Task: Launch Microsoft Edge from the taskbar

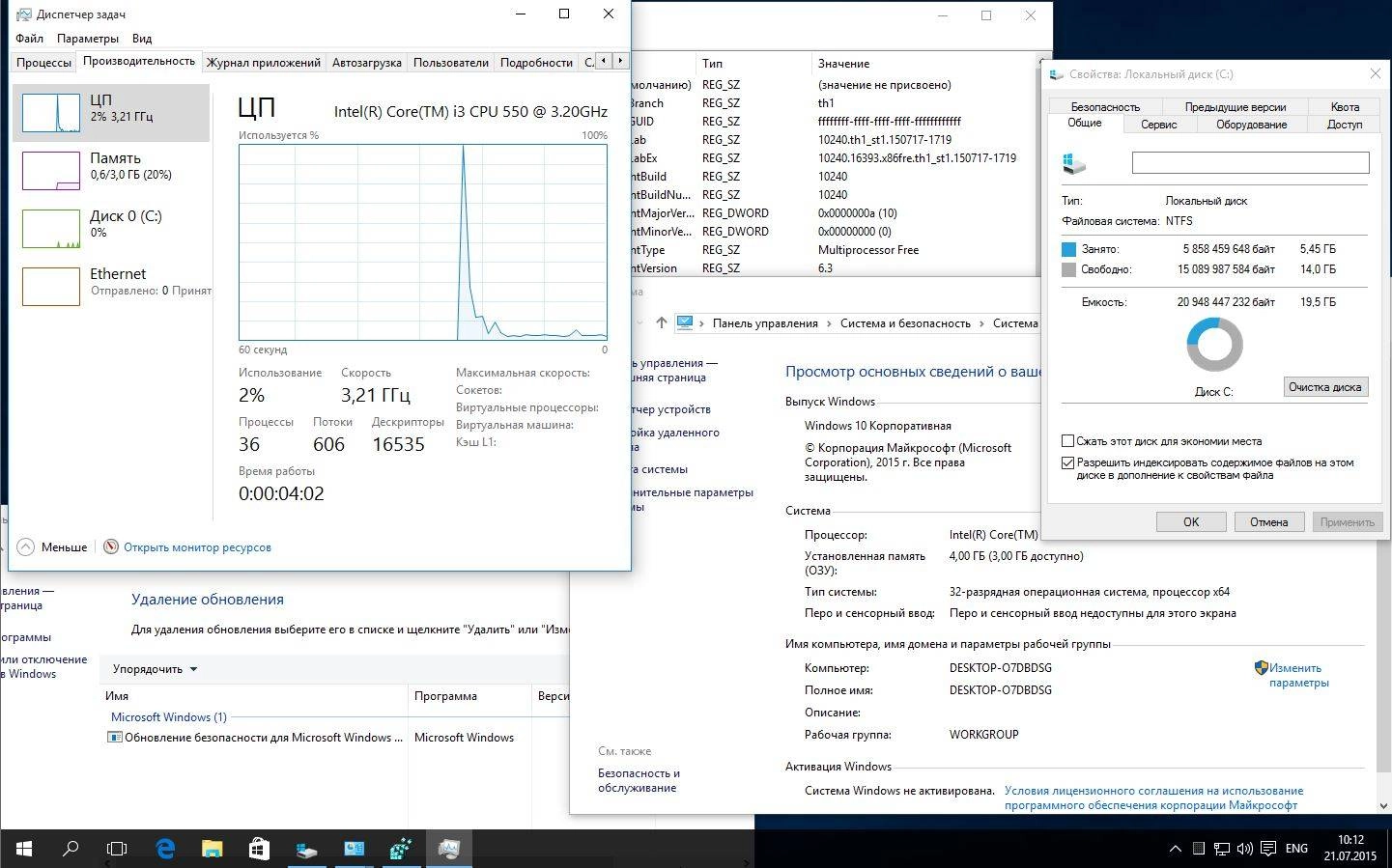Action: tap(165, 849)
